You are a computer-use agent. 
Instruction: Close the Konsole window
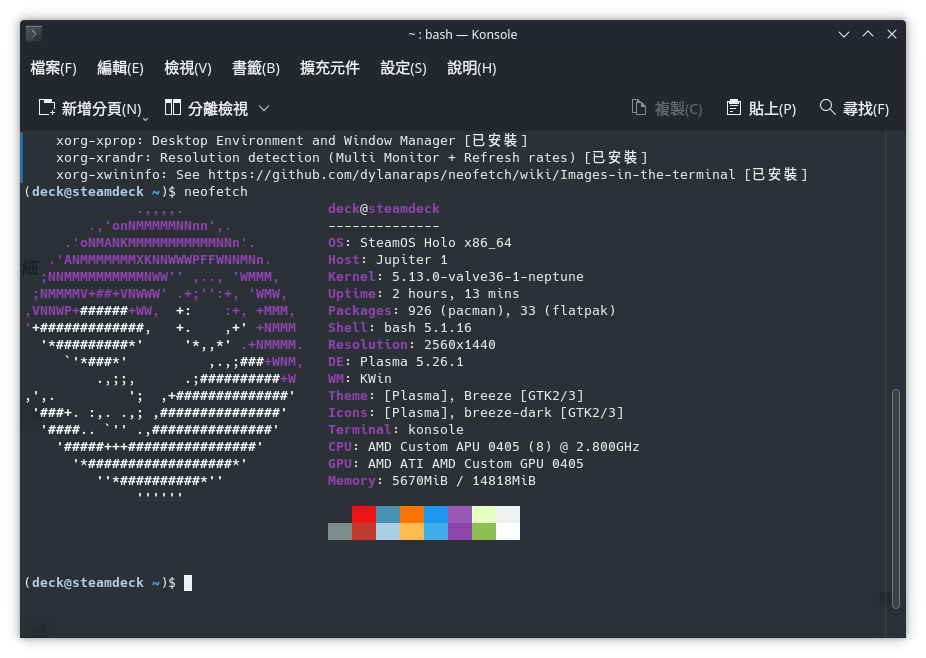(892, 34)
